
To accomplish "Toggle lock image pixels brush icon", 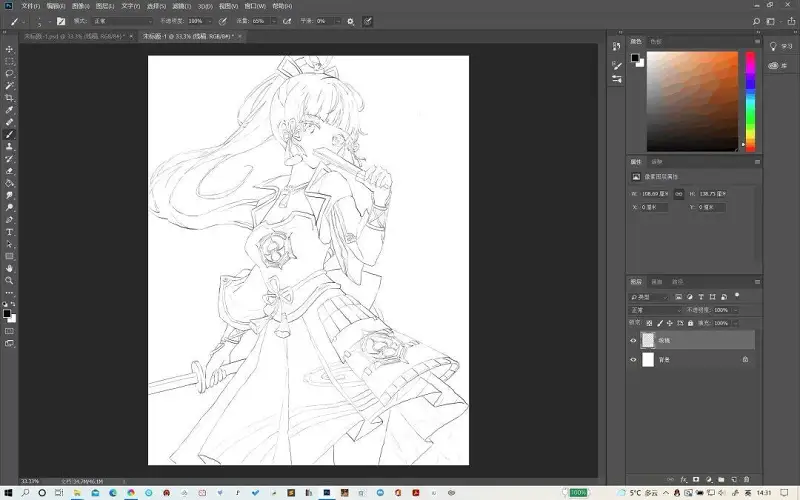I will 660,323.
